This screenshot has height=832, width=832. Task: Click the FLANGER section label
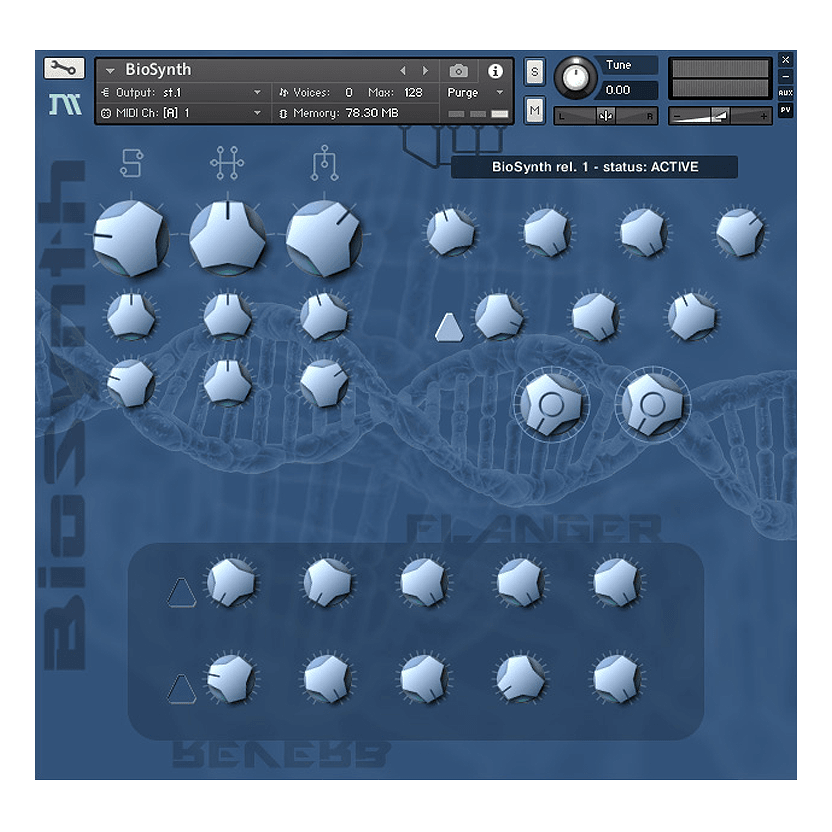533,526
